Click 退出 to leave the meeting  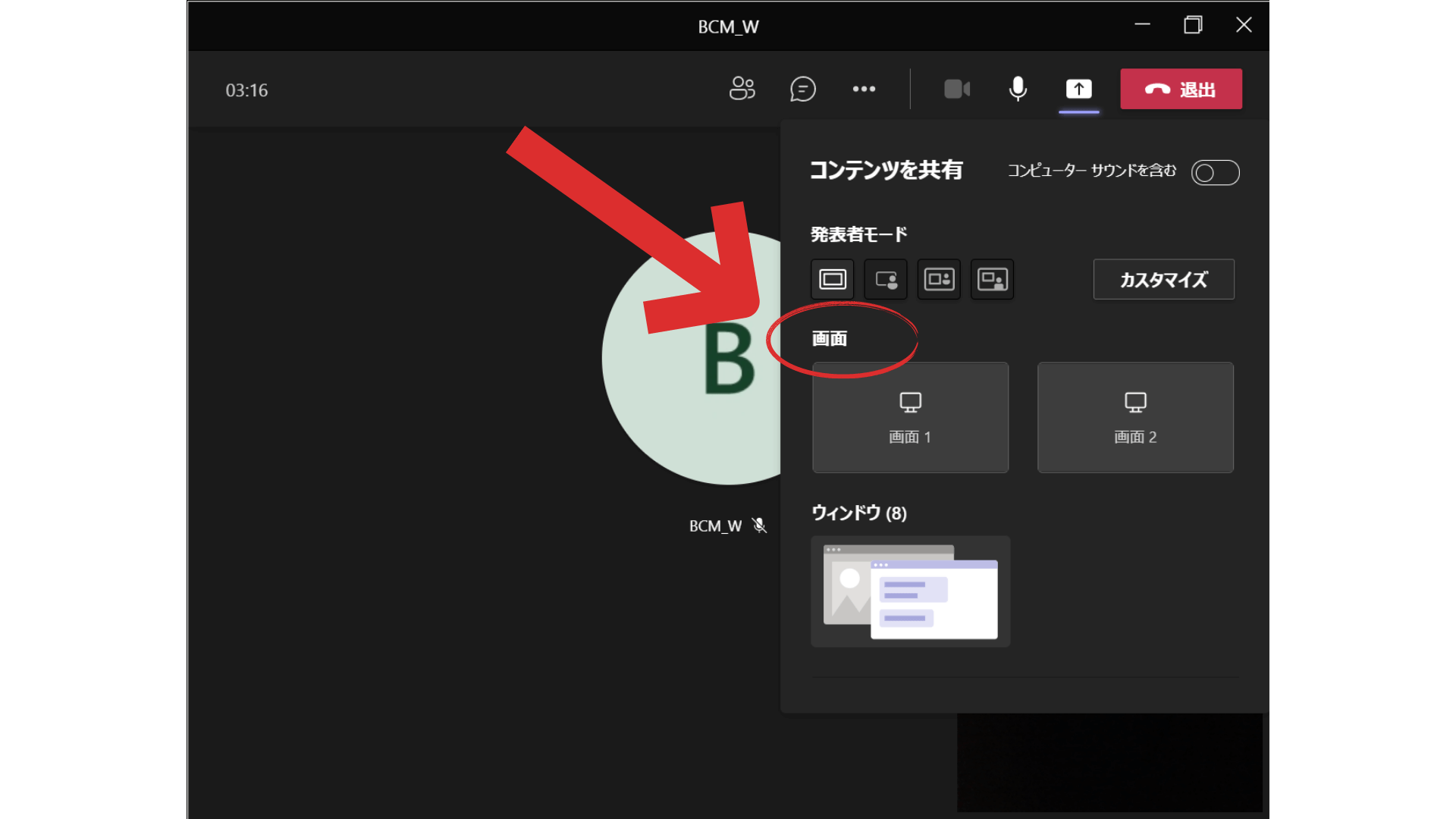[x=1181, y=89]
